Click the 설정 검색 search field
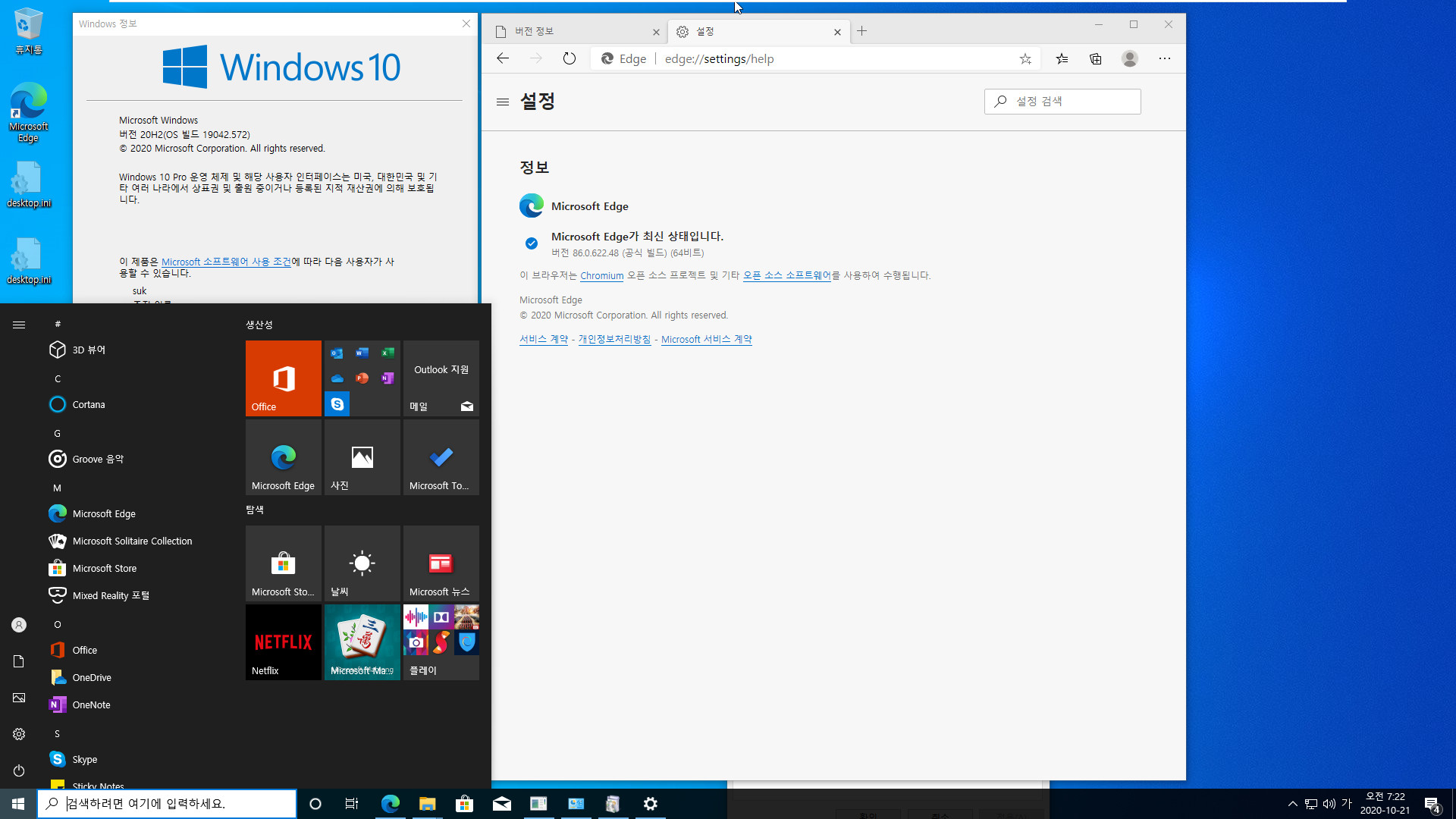This screenshot has width=1456, height=819. (1062, 102)
